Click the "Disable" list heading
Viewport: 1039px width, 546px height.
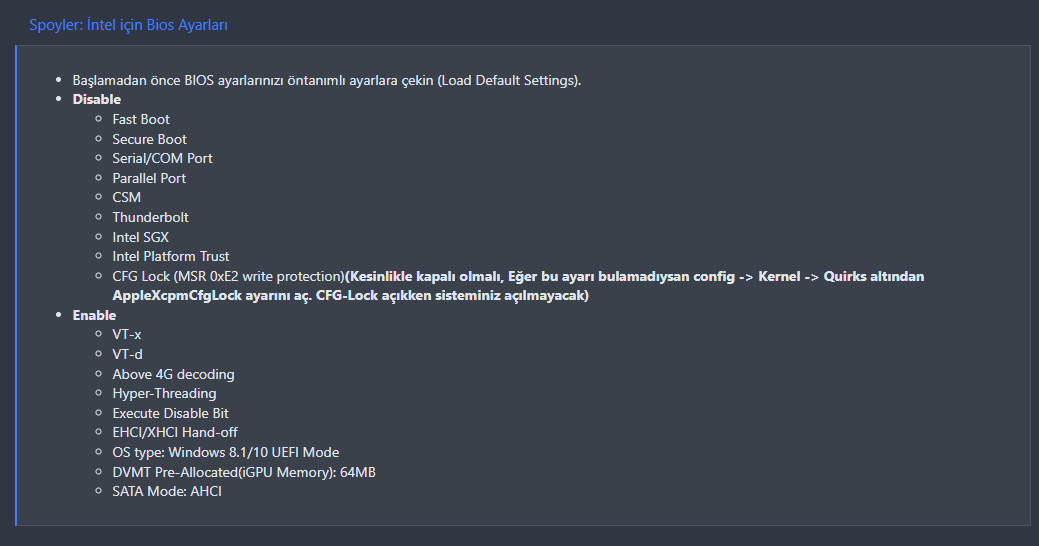(x=96, y=99)
